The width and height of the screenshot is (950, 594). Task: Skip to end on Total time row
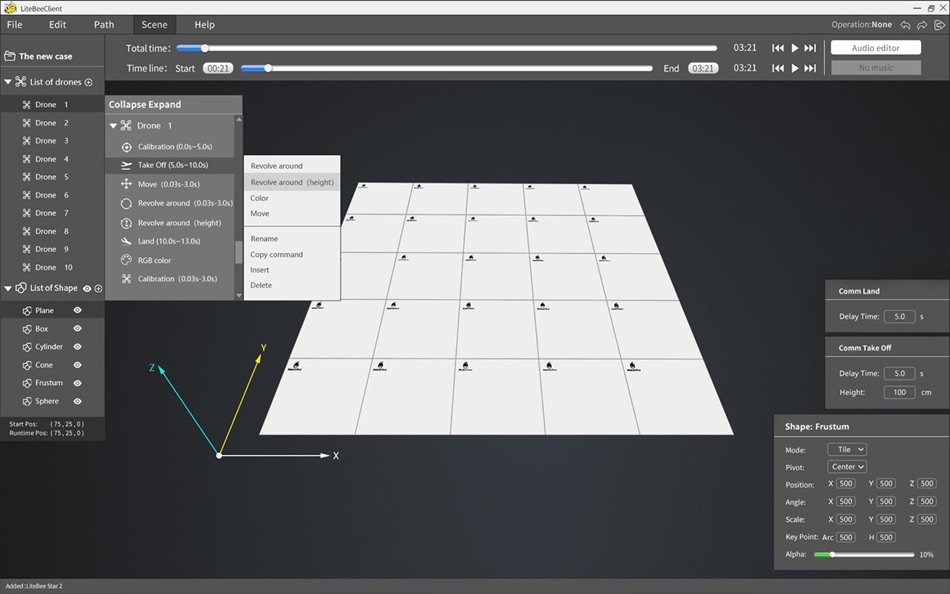coord(810,48)
